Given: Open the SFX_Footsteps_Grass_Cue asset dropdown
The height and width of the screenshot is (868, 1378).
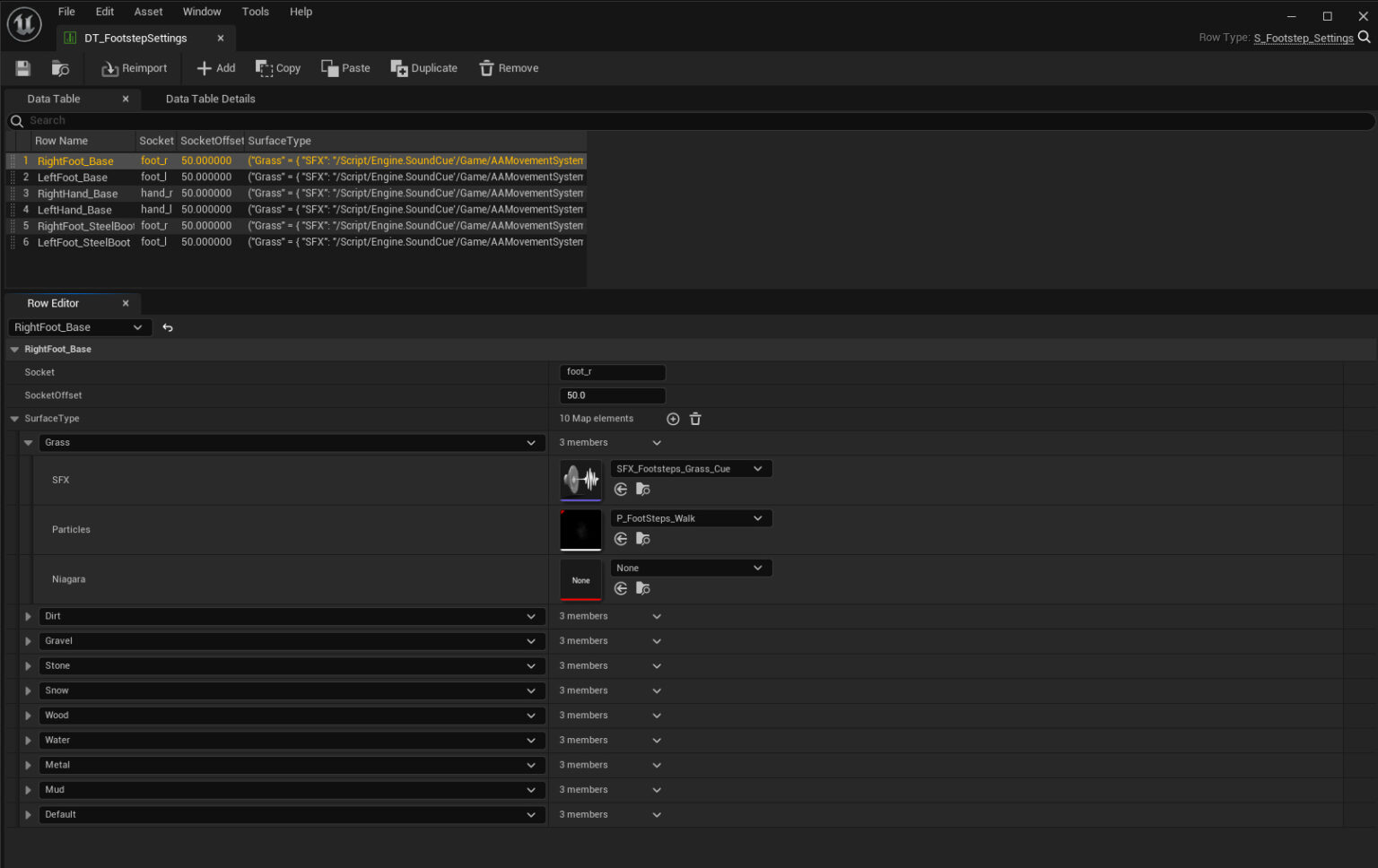Looking at the screenshot, I should click(690, 469).
